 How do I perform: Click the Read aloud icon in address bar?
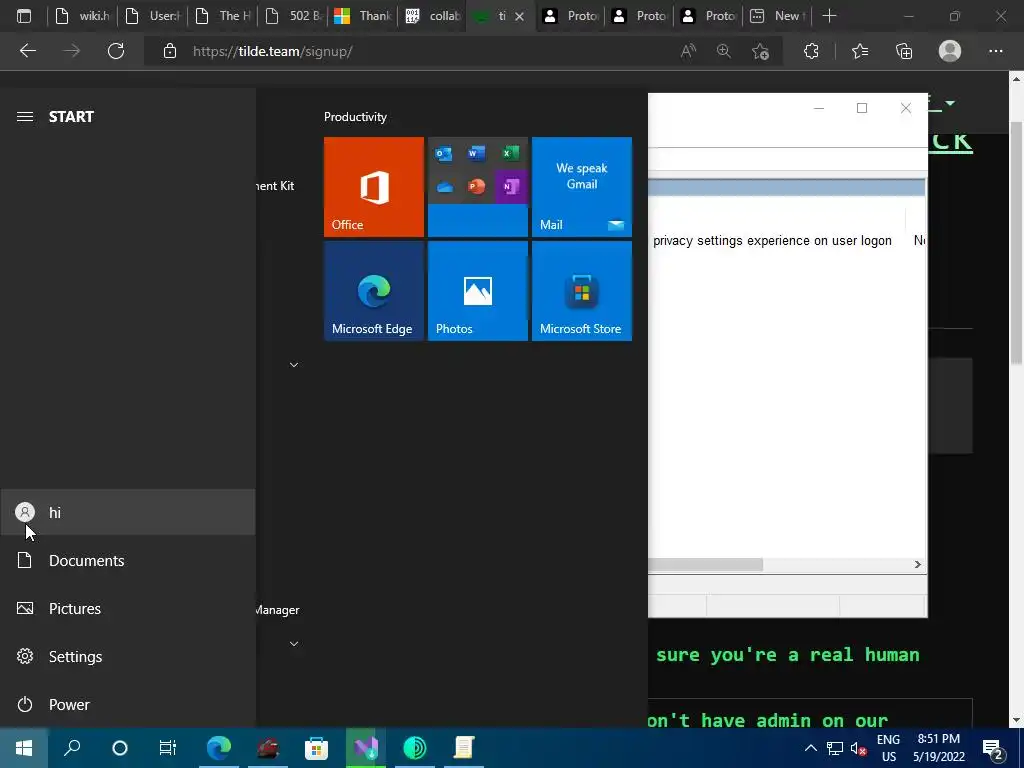[x=688, y=51]
